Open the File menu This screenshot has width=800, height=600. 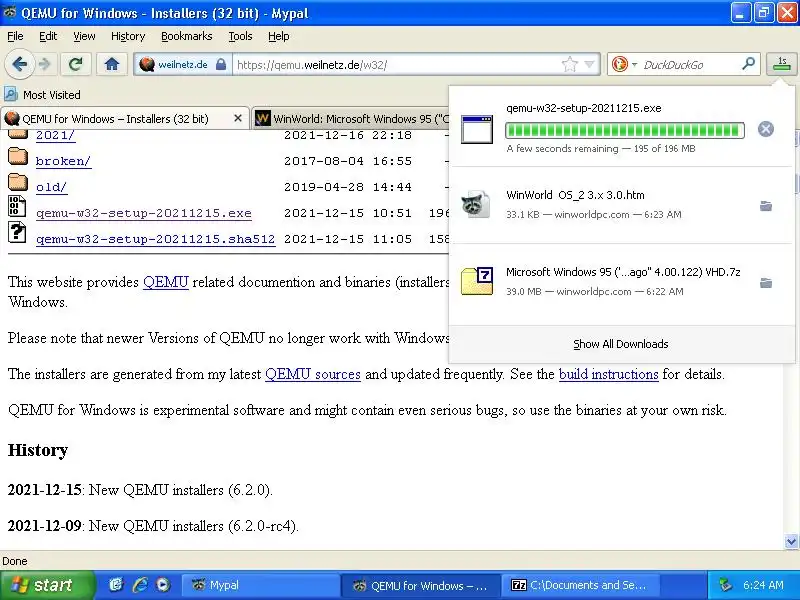[x=15, y=36]
